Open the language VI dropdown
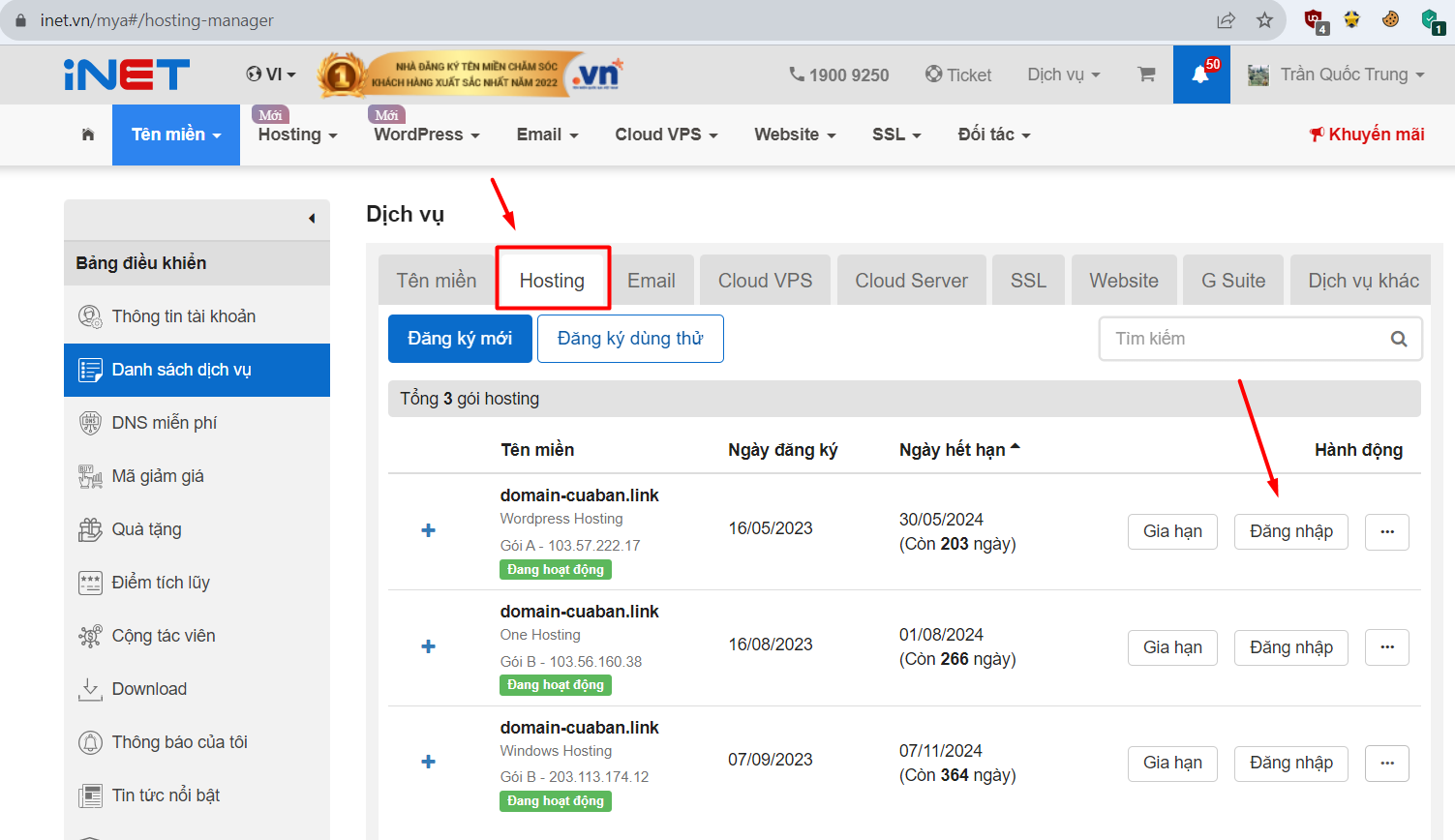 click(271, 75)
